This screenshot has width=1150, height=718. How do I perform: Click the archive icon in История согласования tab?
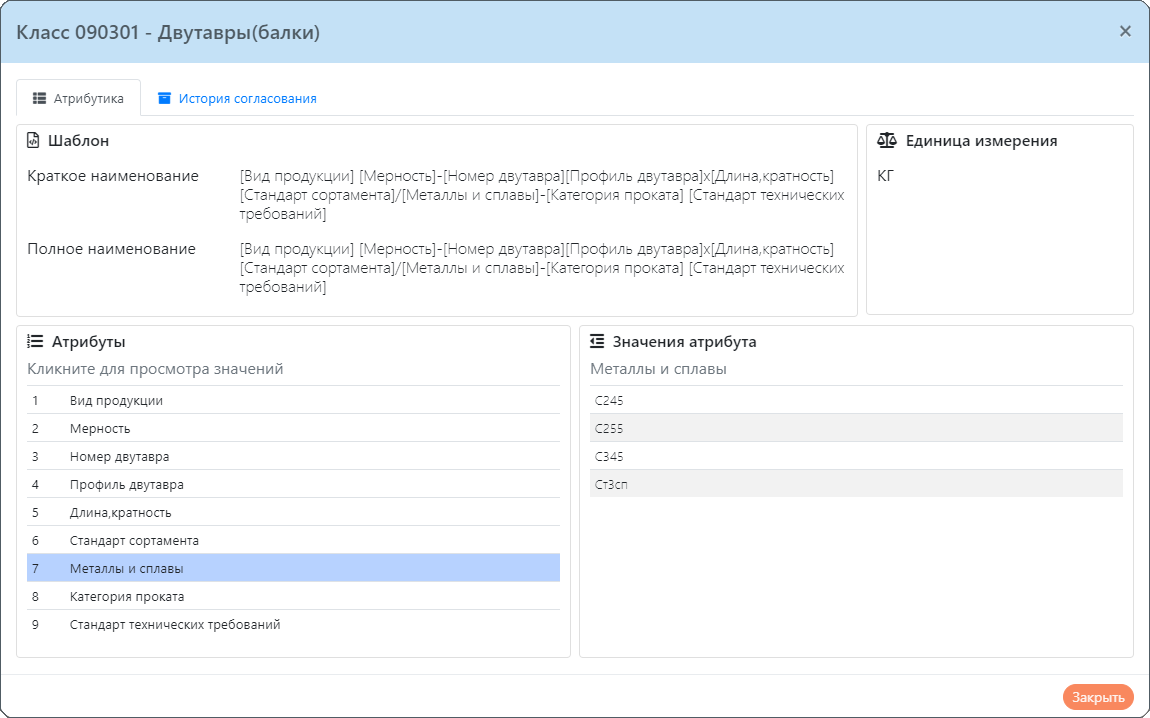(x=165, y=99)
